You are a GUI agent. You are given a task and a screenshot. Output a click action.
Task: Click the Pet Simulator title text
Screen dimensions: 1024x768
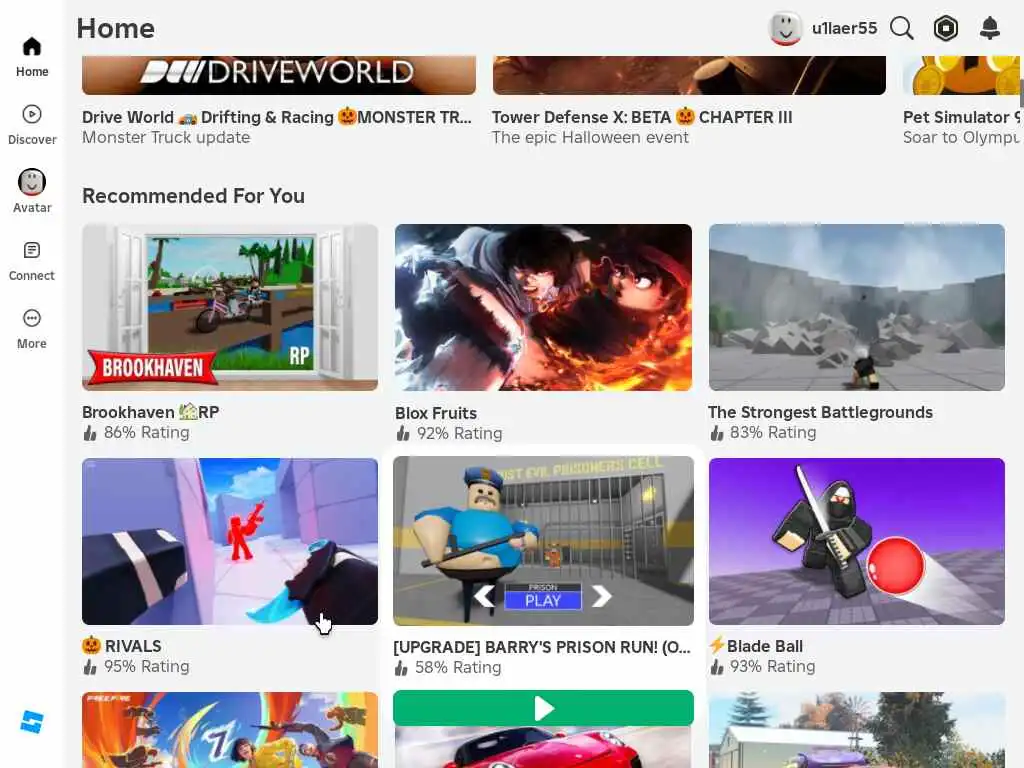coord(961,117)
